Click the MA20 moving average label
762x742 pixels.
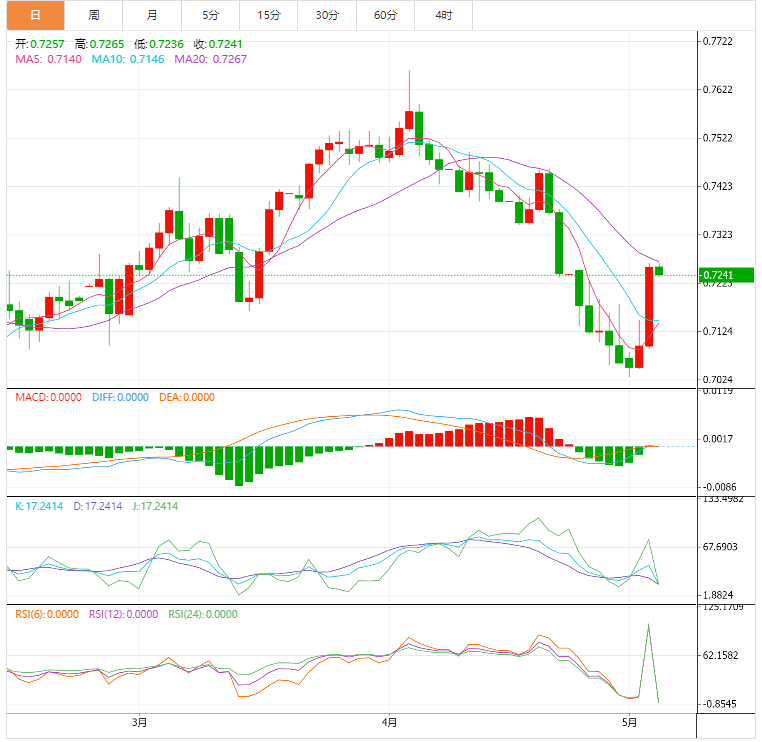(210, 59)
